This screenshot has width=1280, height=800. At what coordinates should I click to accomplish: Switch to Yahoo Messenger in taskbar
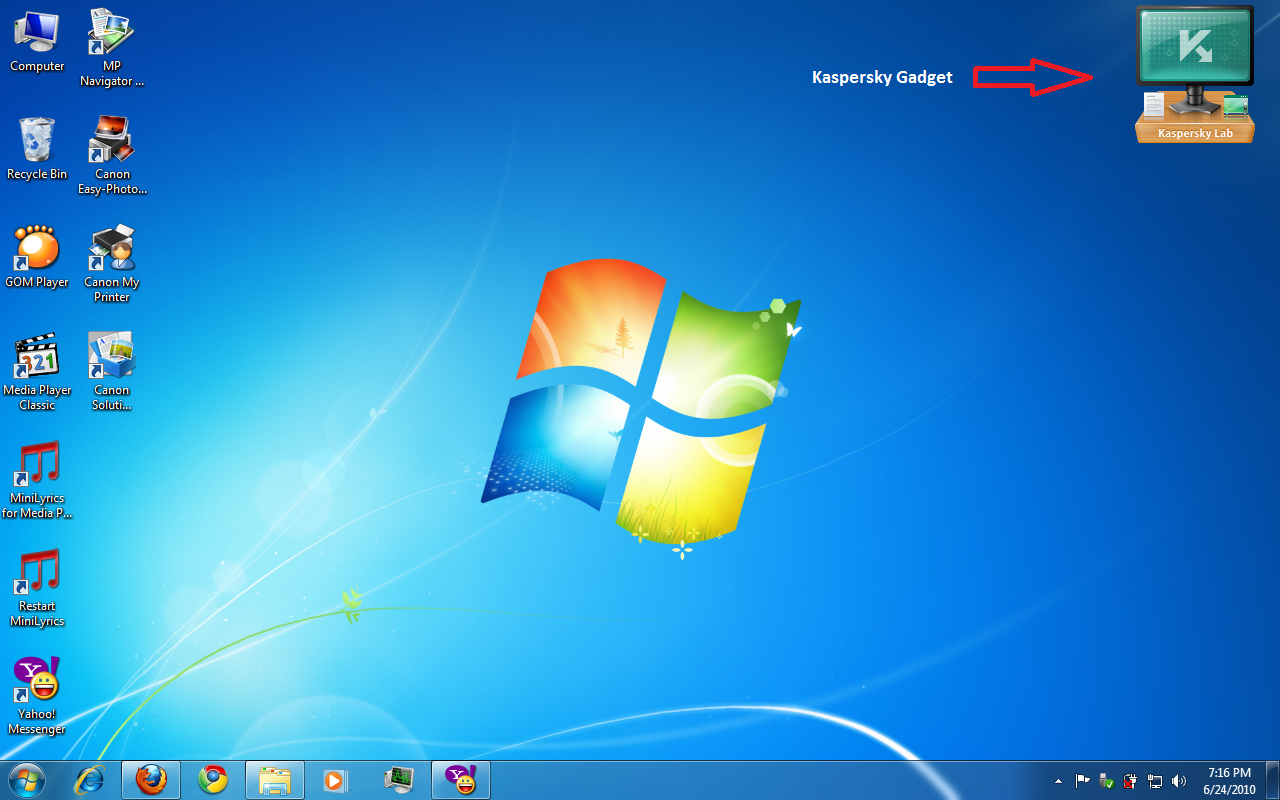[461, 779]
